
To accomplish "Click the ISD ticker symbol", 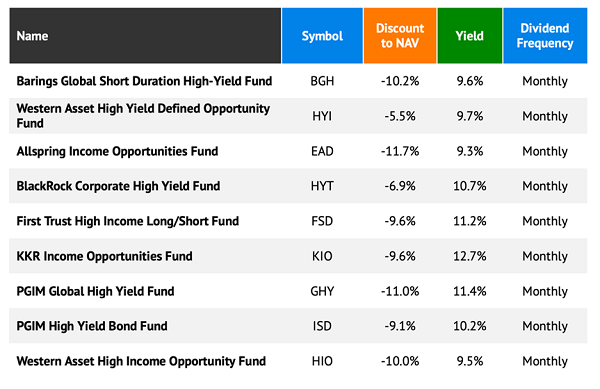I will (x=322, y=326).
